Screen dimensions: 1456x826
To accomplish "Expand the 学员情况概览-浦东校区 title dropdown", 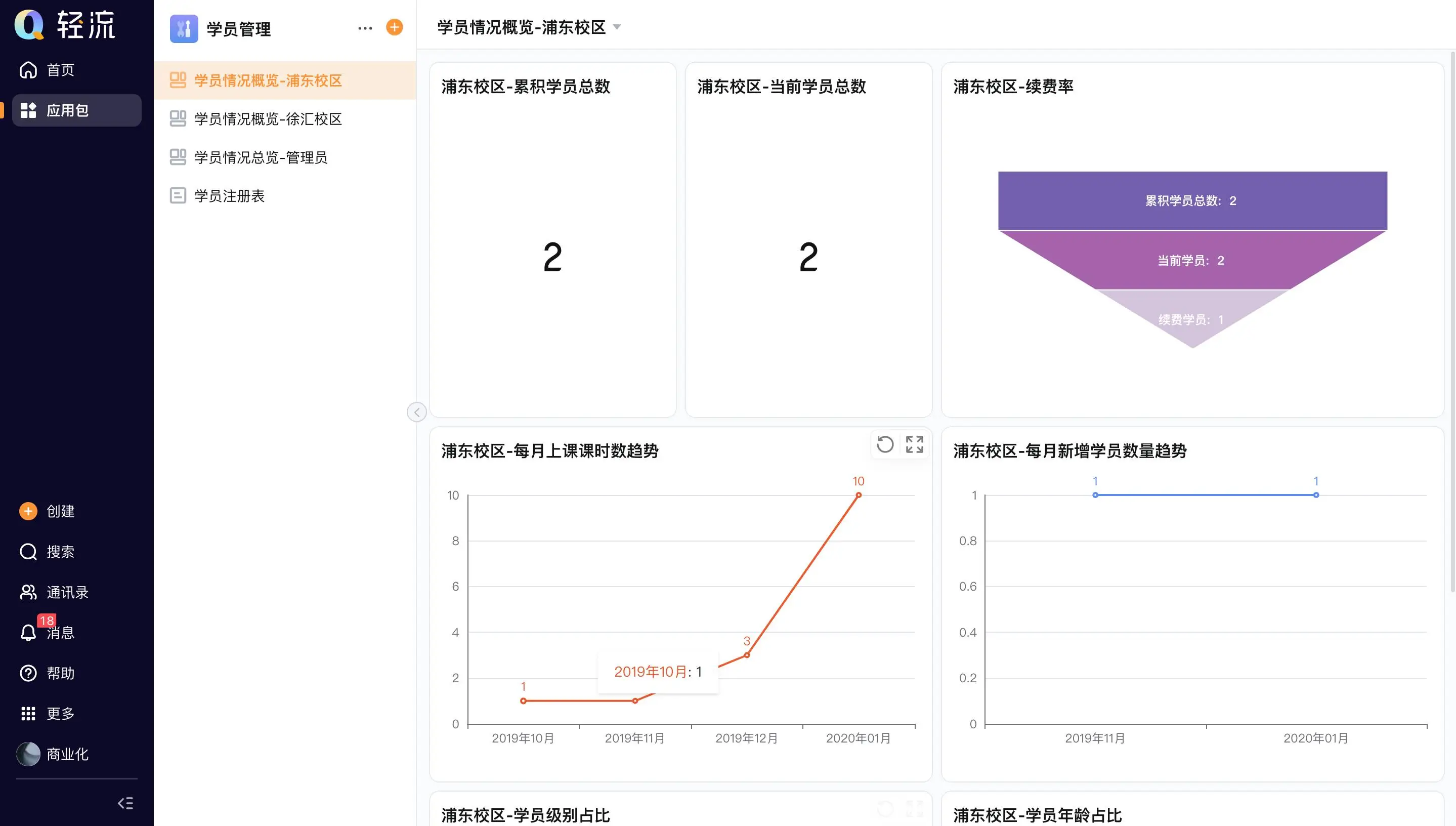I will click(617, 27).
